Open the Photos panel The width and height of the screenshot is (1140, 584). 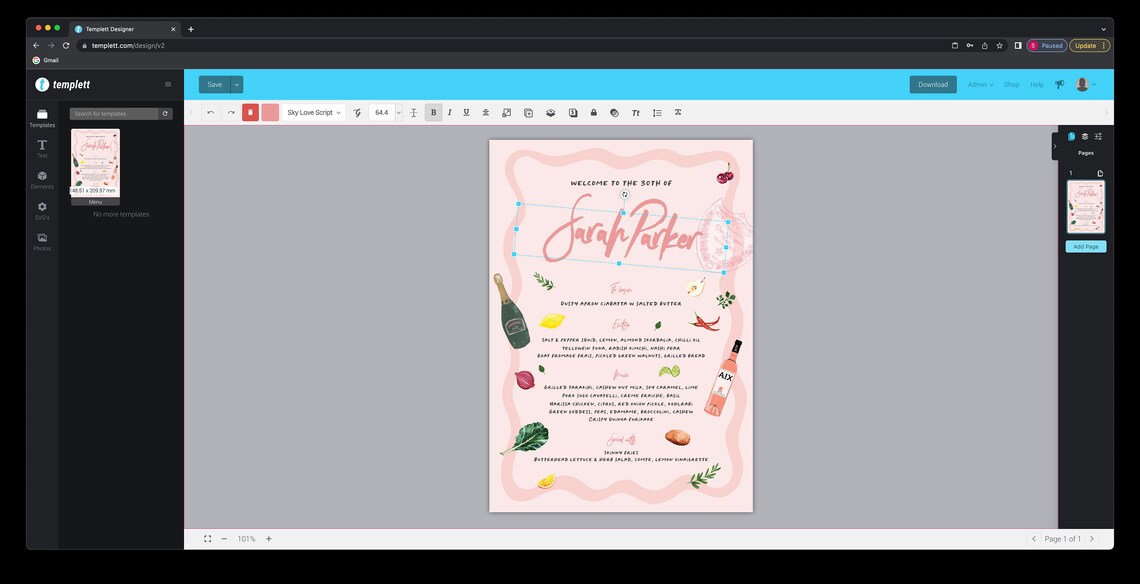tap(42, 240)
